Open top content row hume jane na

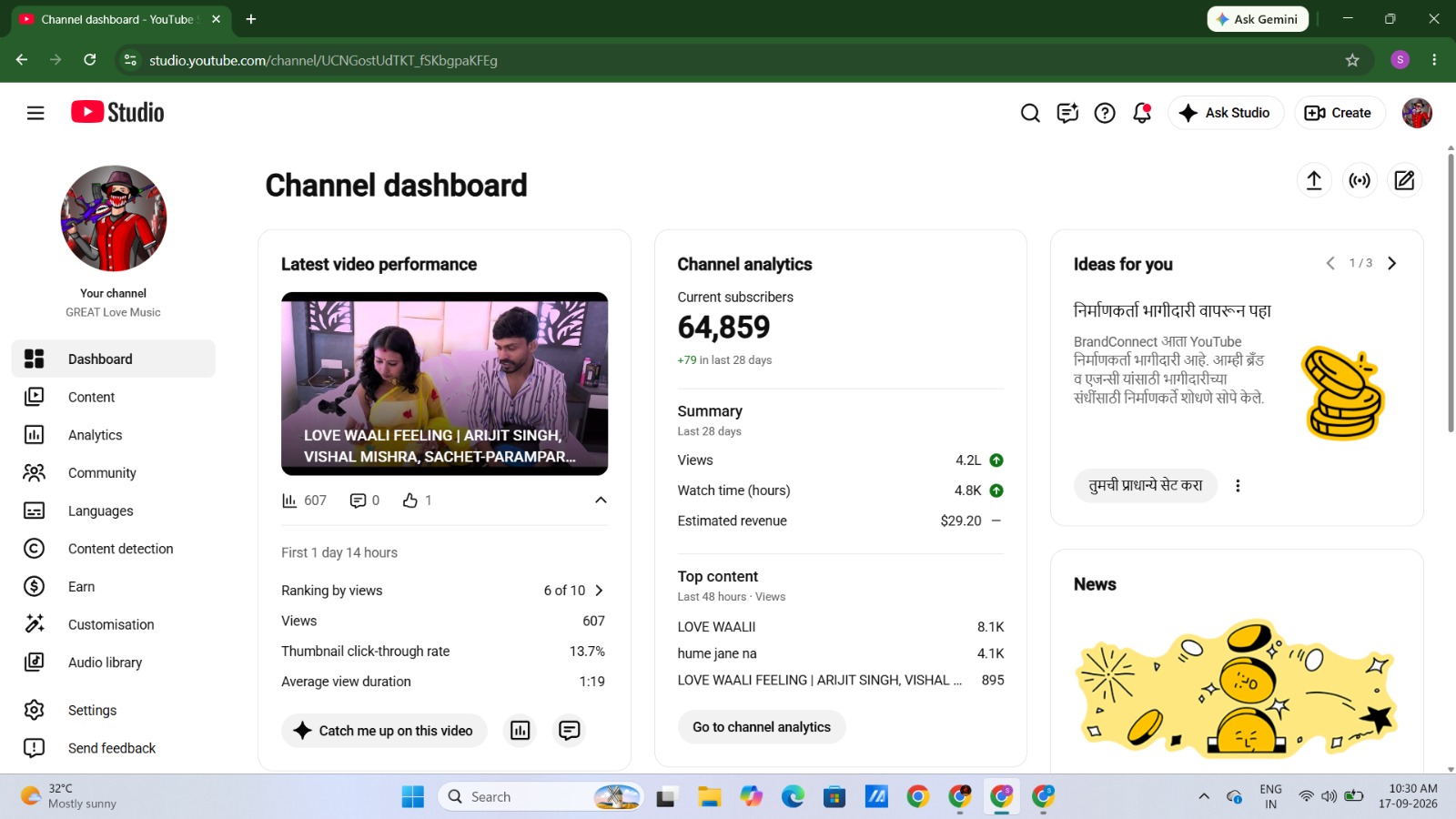[x=841, y=653]
